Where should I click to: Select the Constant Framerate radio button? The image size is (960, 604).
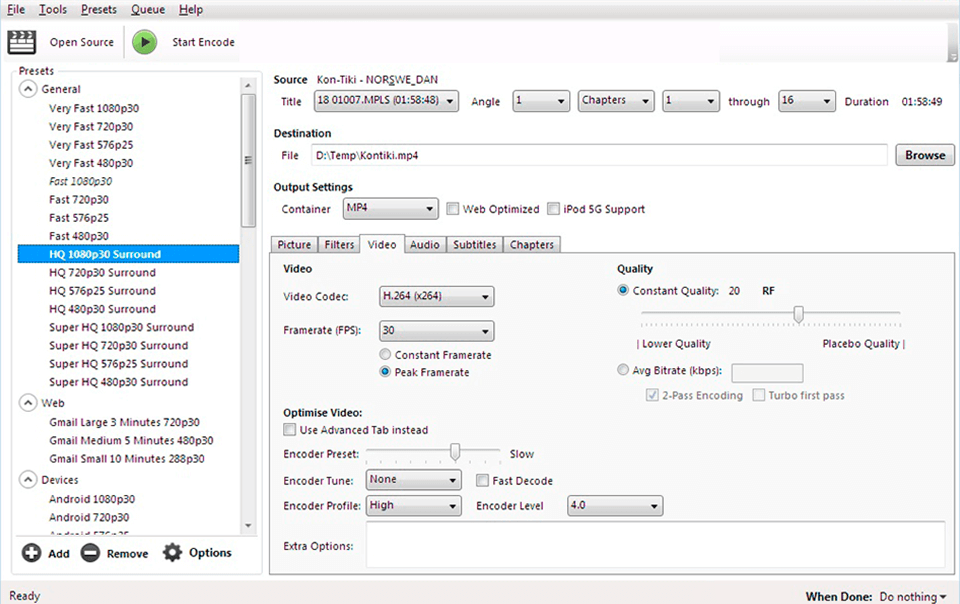(x=384, y=355)
